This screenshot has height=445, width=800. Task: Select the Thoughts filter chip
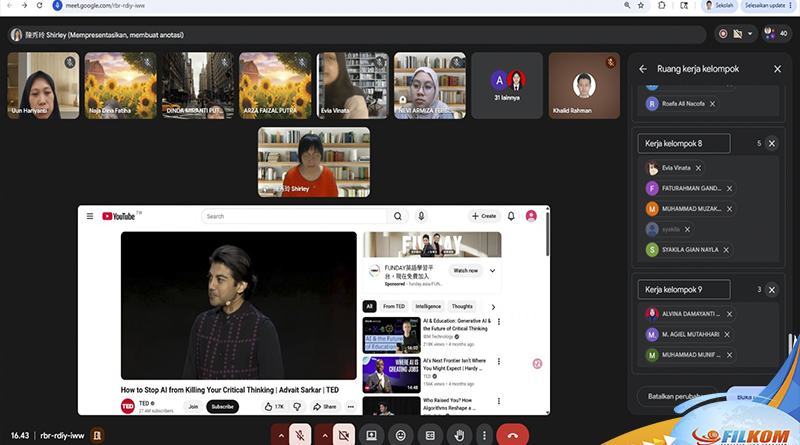click(462, 306)
